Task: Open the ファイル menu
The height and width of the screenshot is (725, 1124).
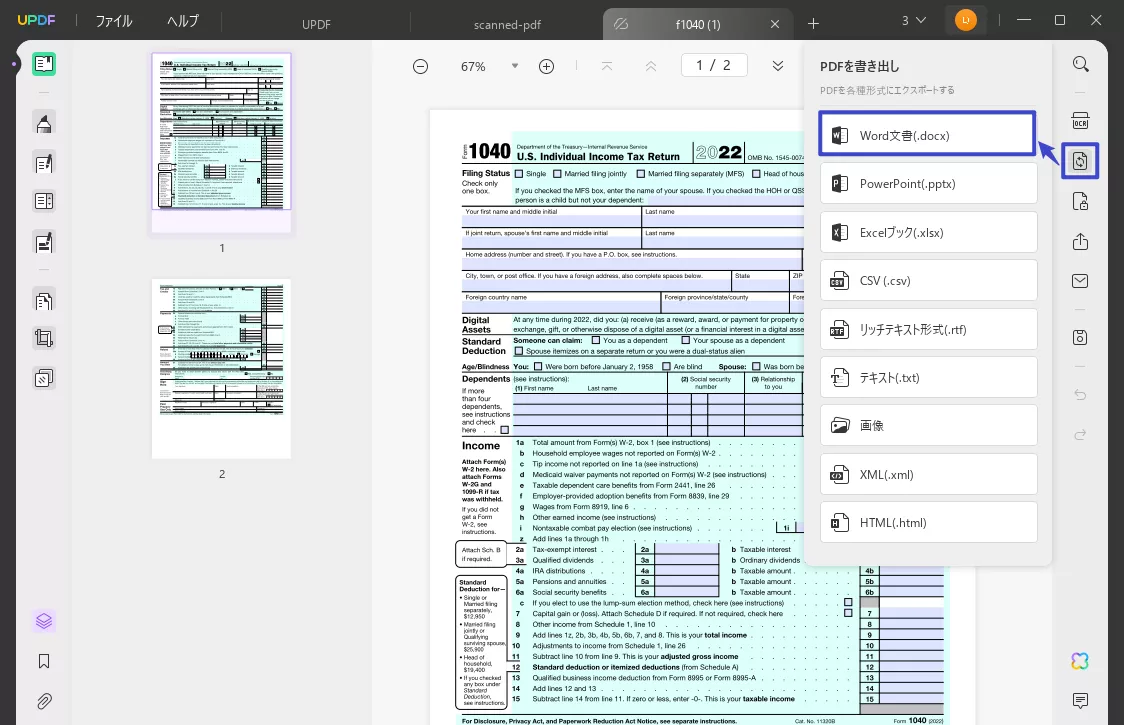Action: [x=114, y=21]
